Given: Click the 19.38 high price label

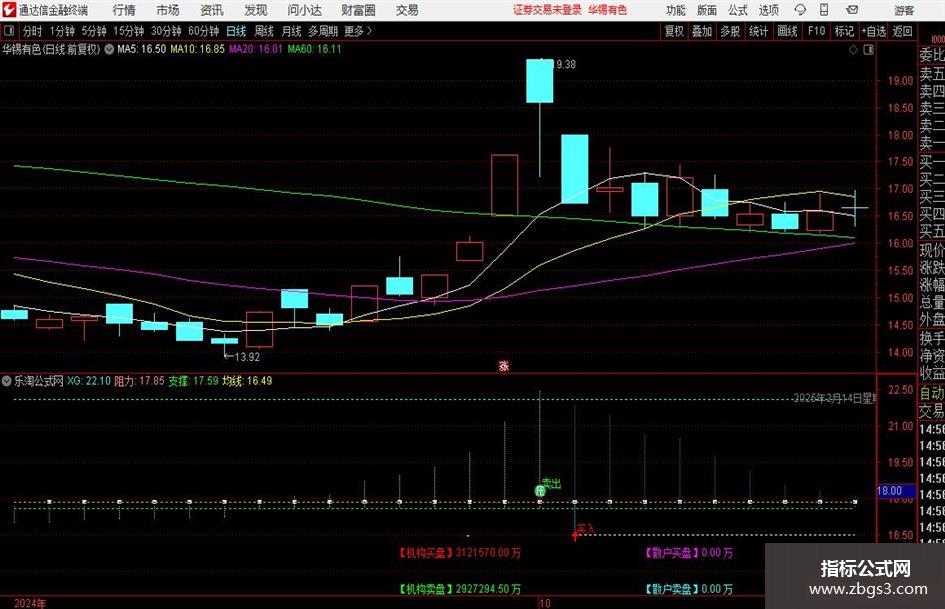Looking at the screenshot, I should (564, 65).
